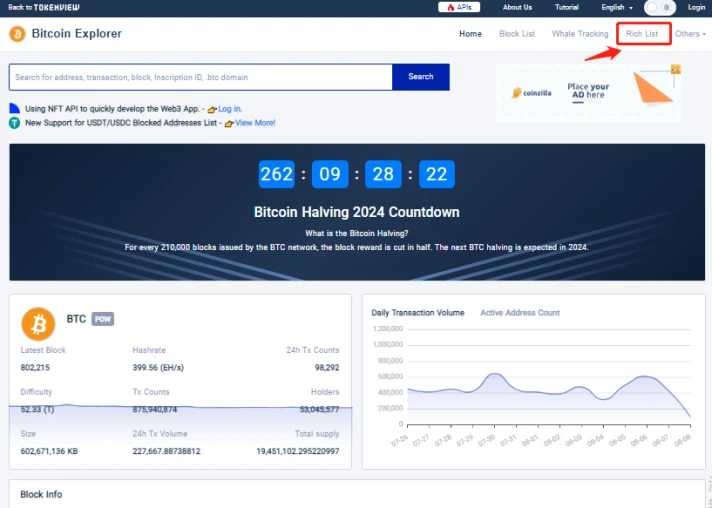Close the coinzilla ad with corner icon
The height and width of the screenshot is (508, 712).
(x=676, y=69)
